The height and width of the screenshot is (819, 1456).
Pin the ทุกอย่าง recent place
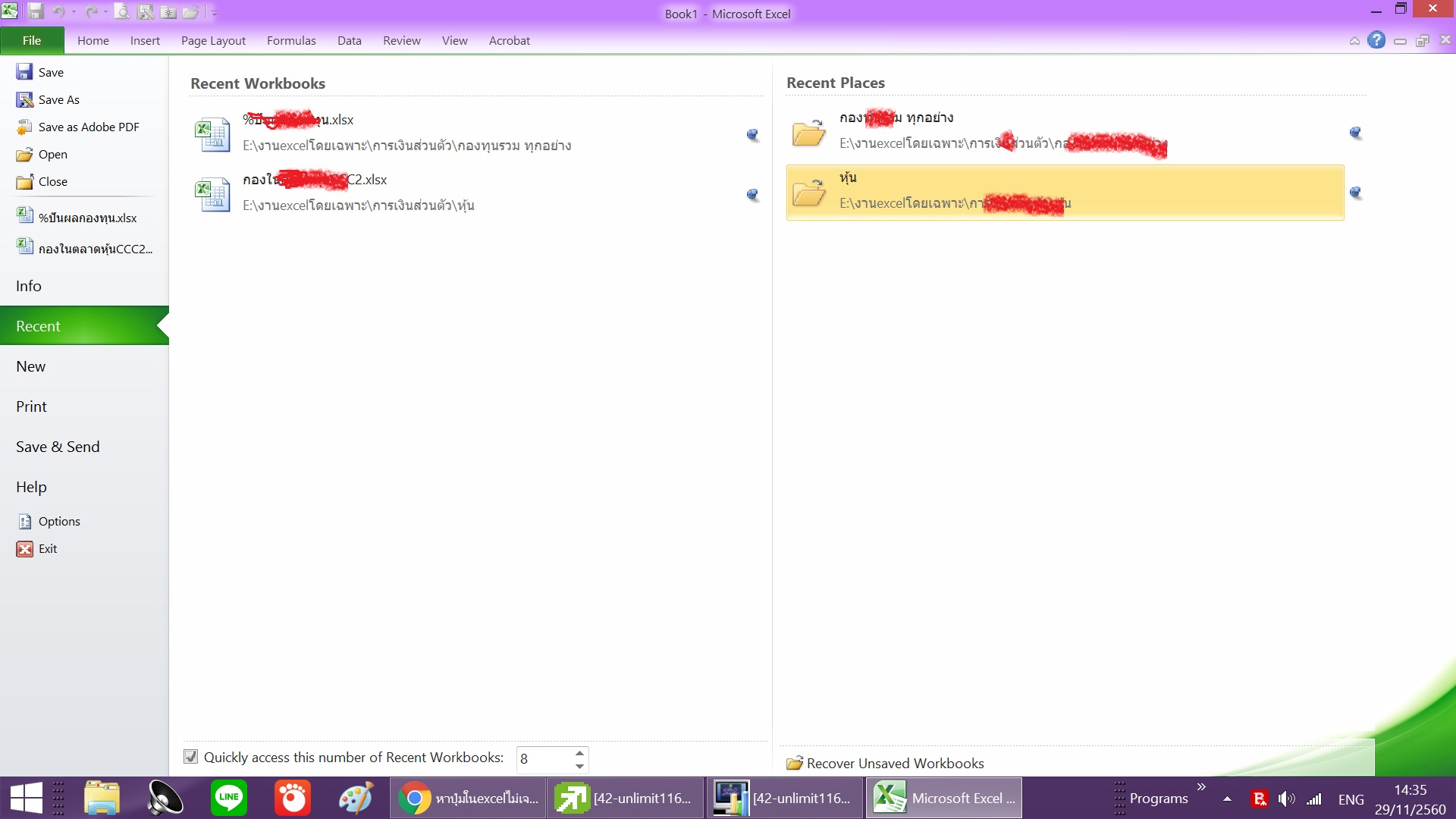1356,133
